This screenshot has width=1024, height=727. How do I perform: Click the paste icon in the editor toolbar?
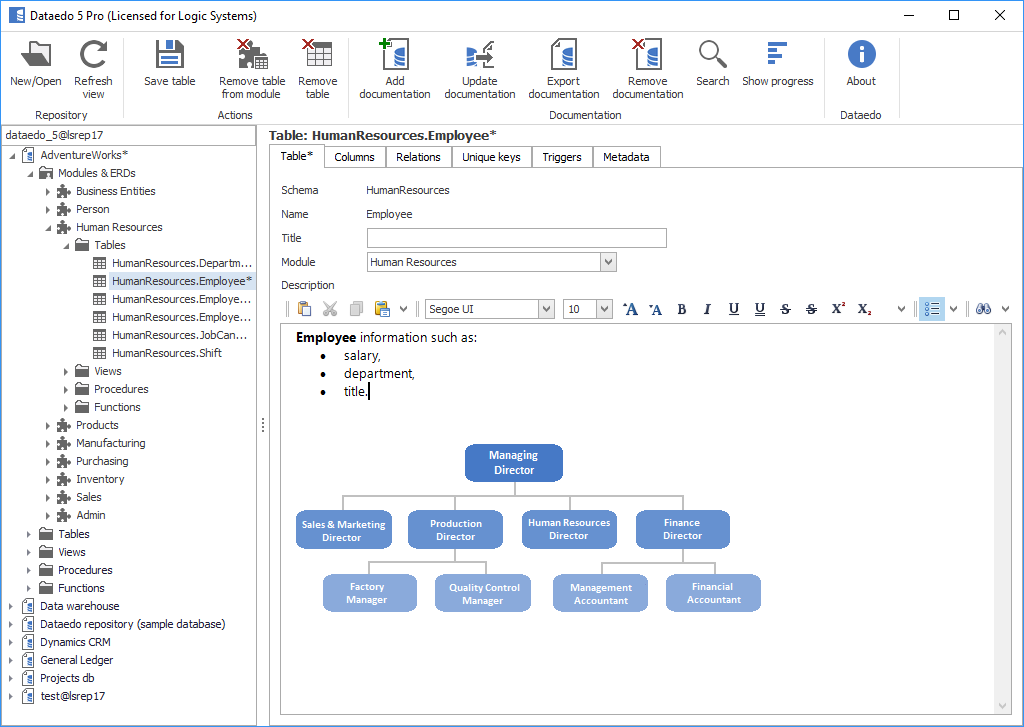pos(304,309)
